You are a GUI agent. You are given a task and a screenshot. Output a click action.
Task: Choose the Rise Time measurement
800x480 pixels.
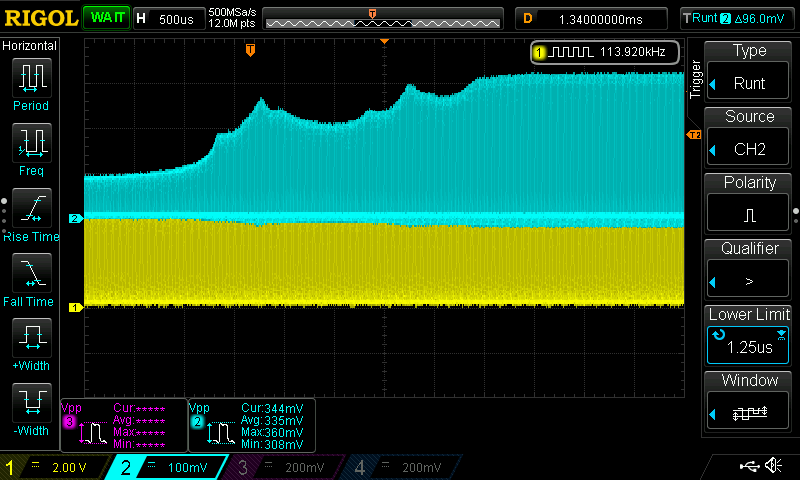pyautogui.click(x=31, y=214)
